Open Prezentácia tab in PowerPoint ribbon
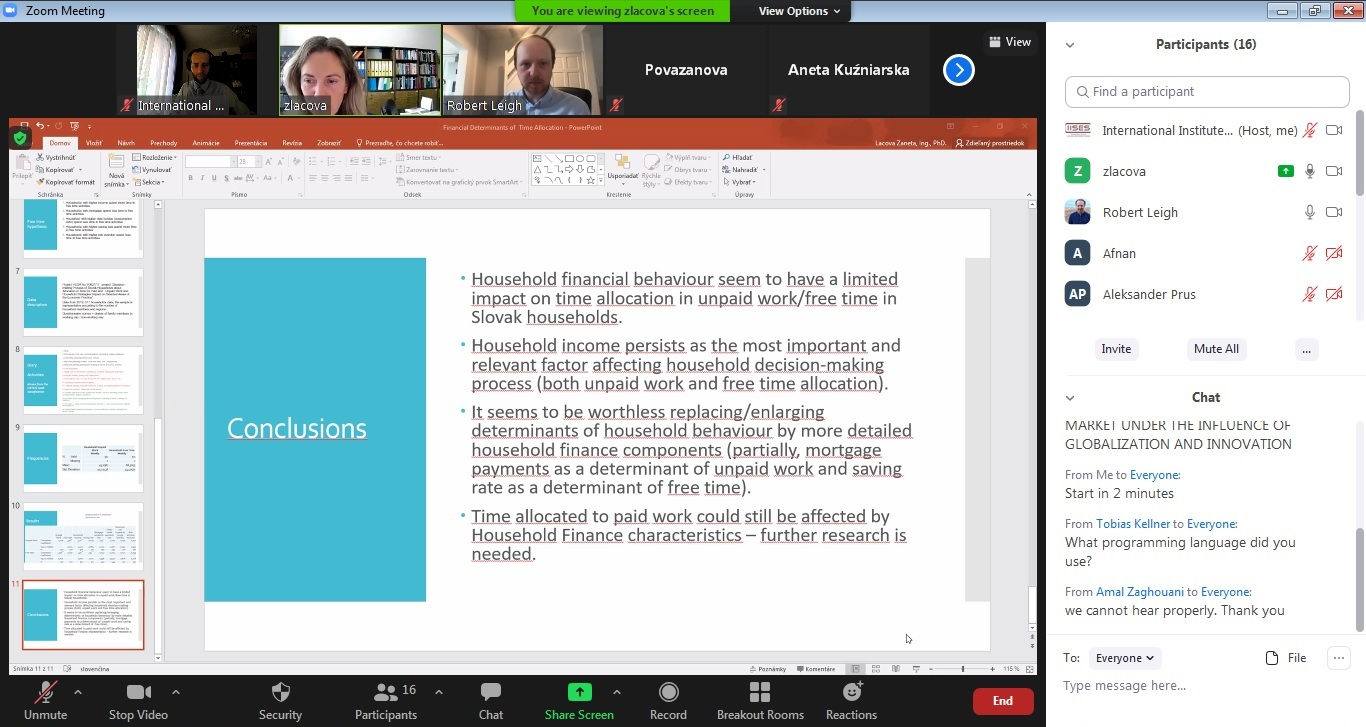 [x=251, y=143]
